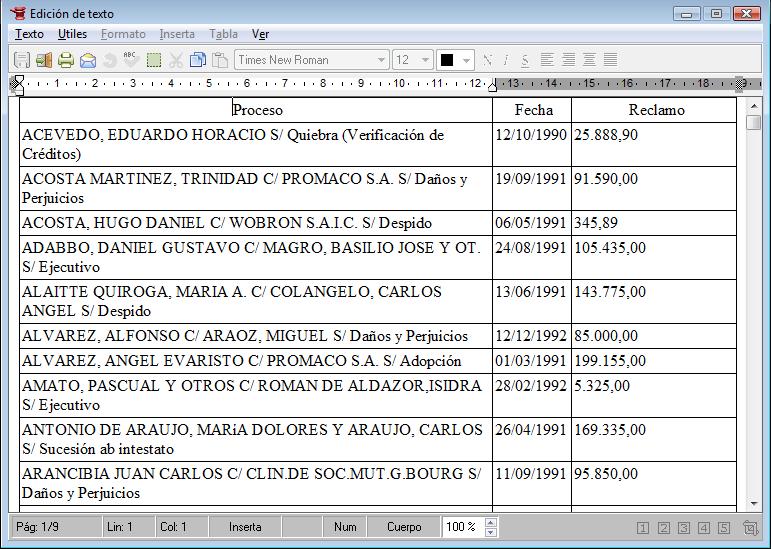The height and width of the screenshot is (549, 771).
Task: Click status bar page view 1 icon
Action: (643, 528)
